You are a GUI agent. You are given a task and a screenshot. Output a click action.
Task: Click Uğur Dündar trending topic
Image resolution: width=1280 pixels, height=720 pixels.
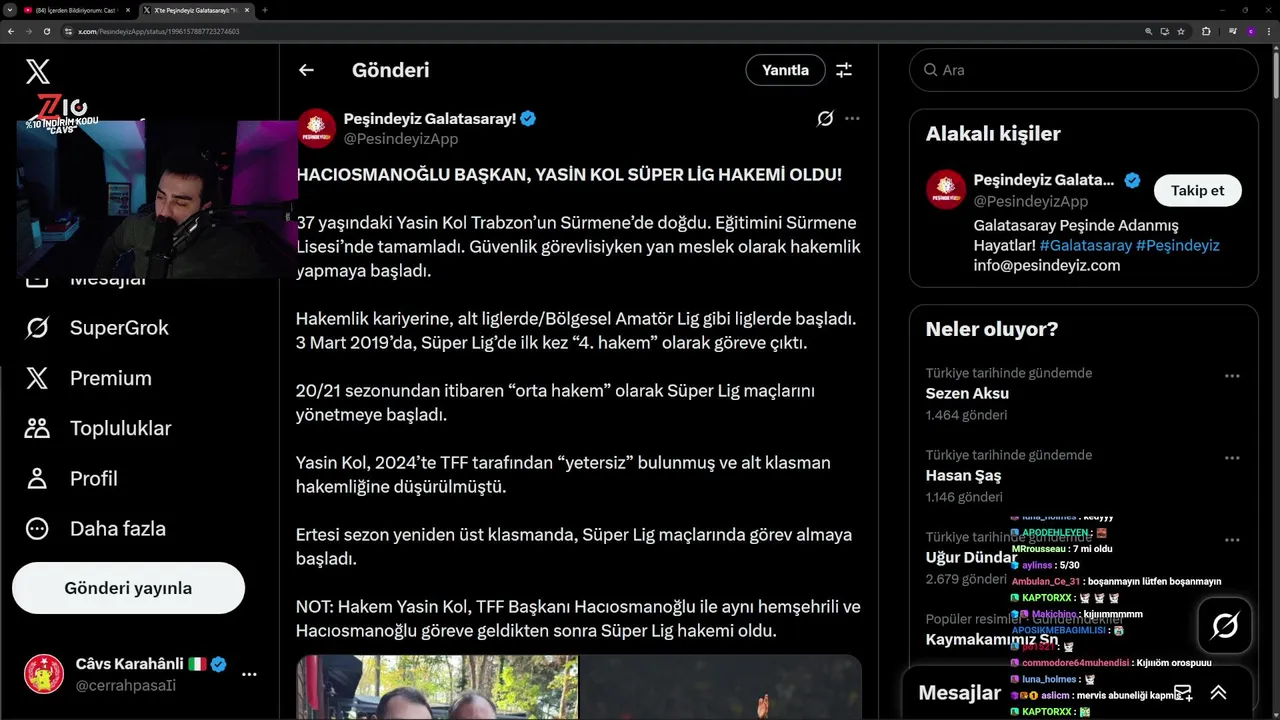tap(971, 557)
